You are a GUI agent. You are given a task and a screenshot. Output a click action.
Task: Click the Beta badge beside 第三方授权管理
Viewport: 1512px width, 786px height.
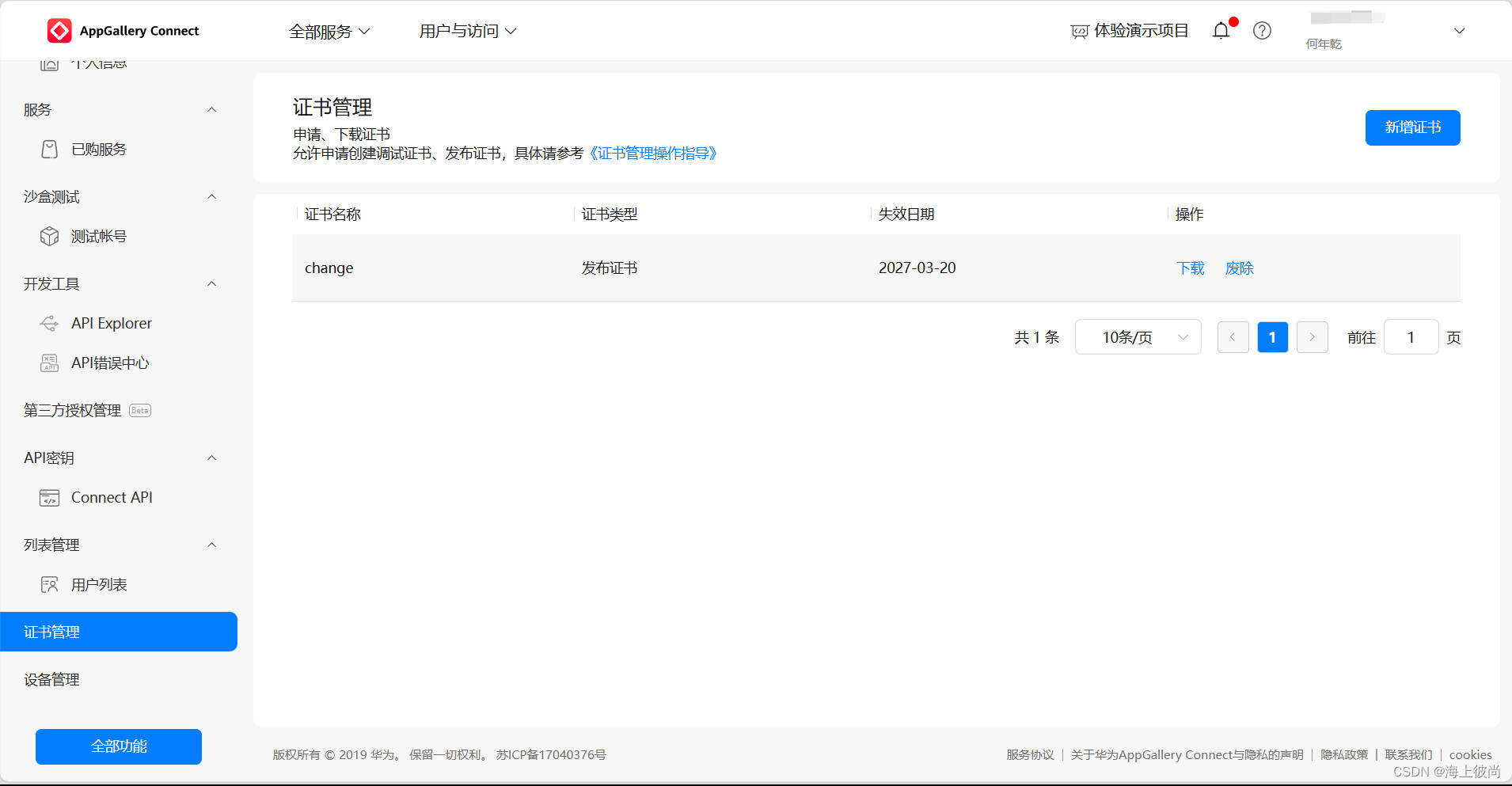[x=140, y=411]
